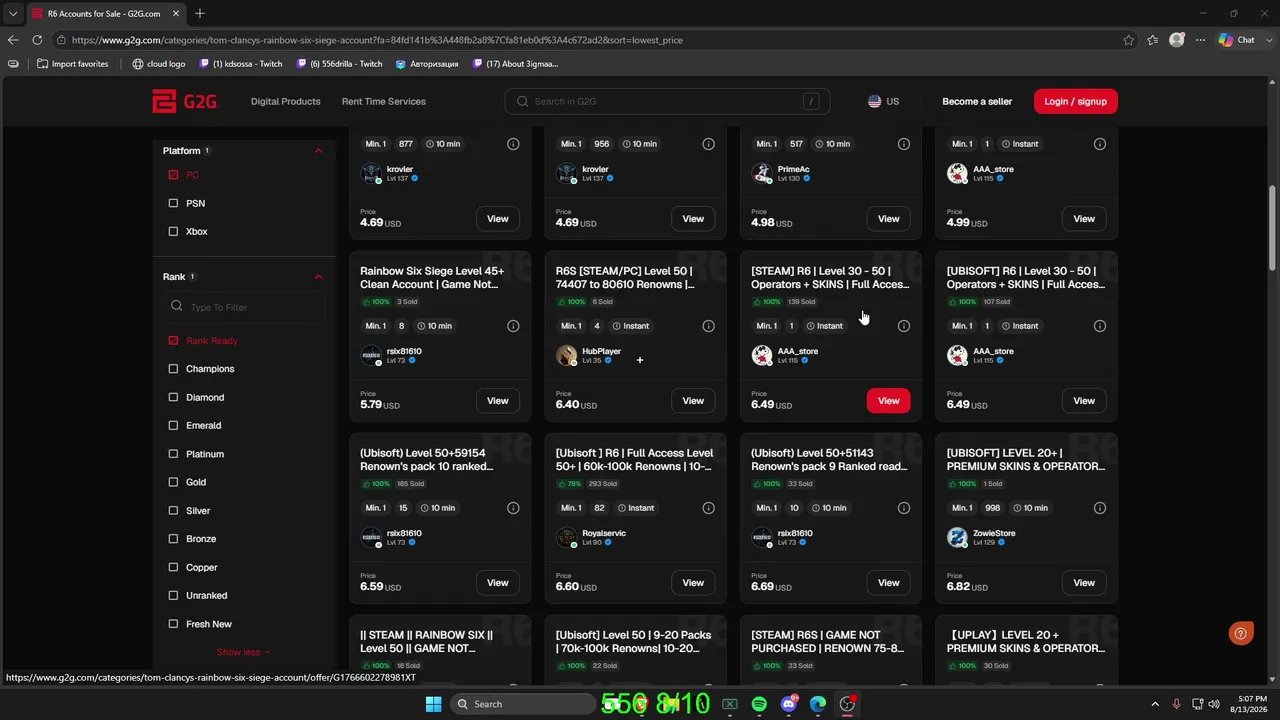Click HubPlayer's seller avatar
The height and width of the screenshot is (720, 1280).
(x=566, y=355)
